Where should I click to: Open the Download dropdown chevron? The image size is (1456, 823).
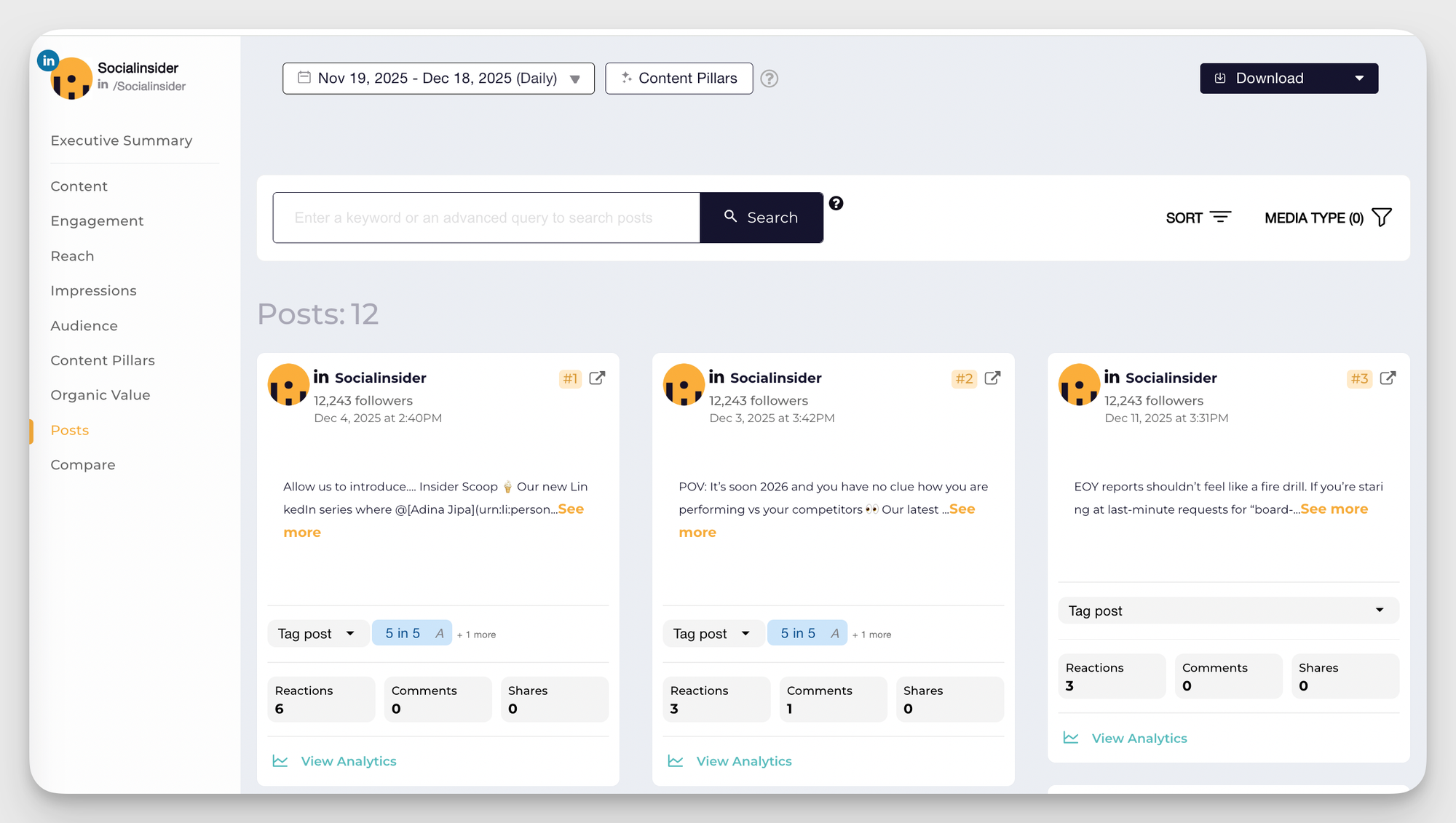(1359, 78)
